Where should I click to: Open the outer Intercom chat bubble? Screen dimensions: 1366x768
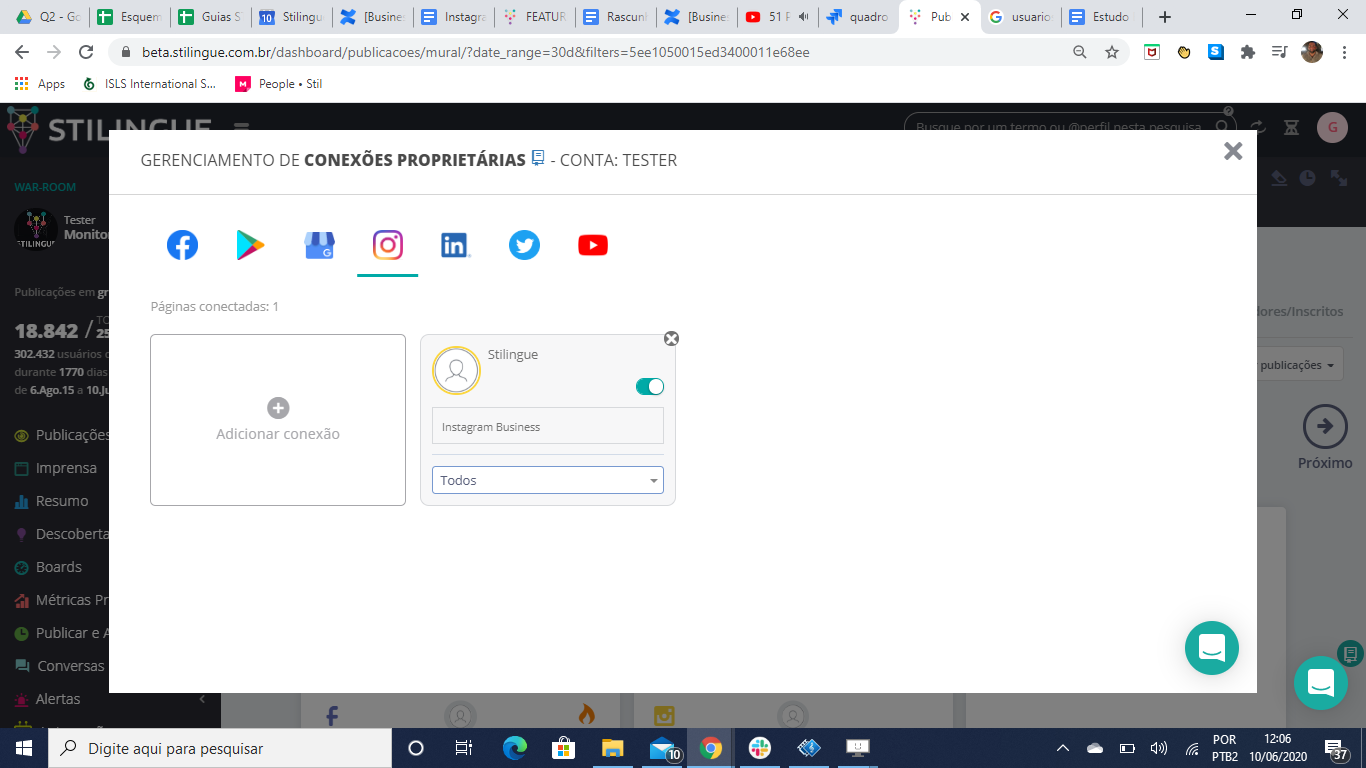tap(1321, 683)
